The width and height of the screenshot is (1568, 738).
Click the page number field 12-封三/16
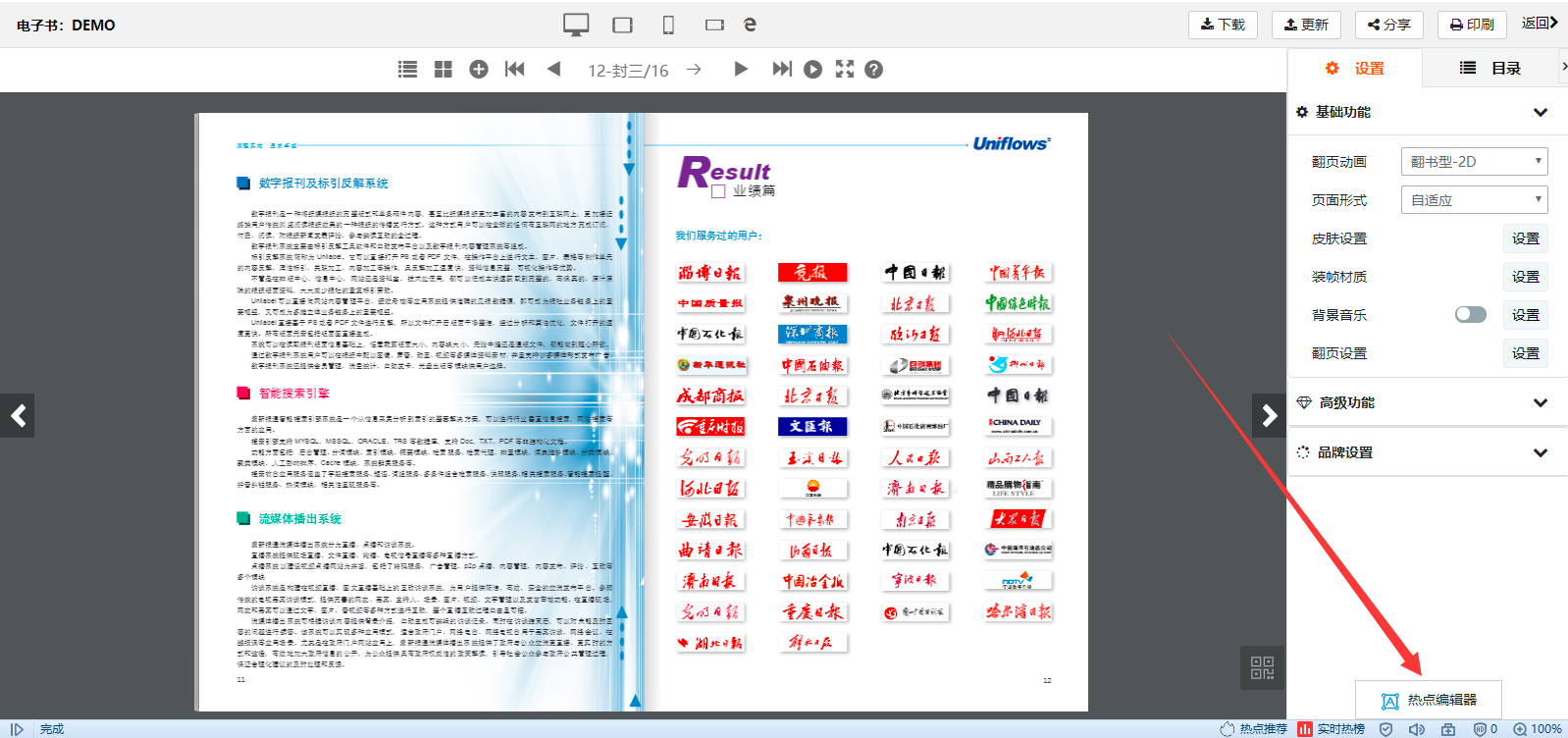pos(628,70)
